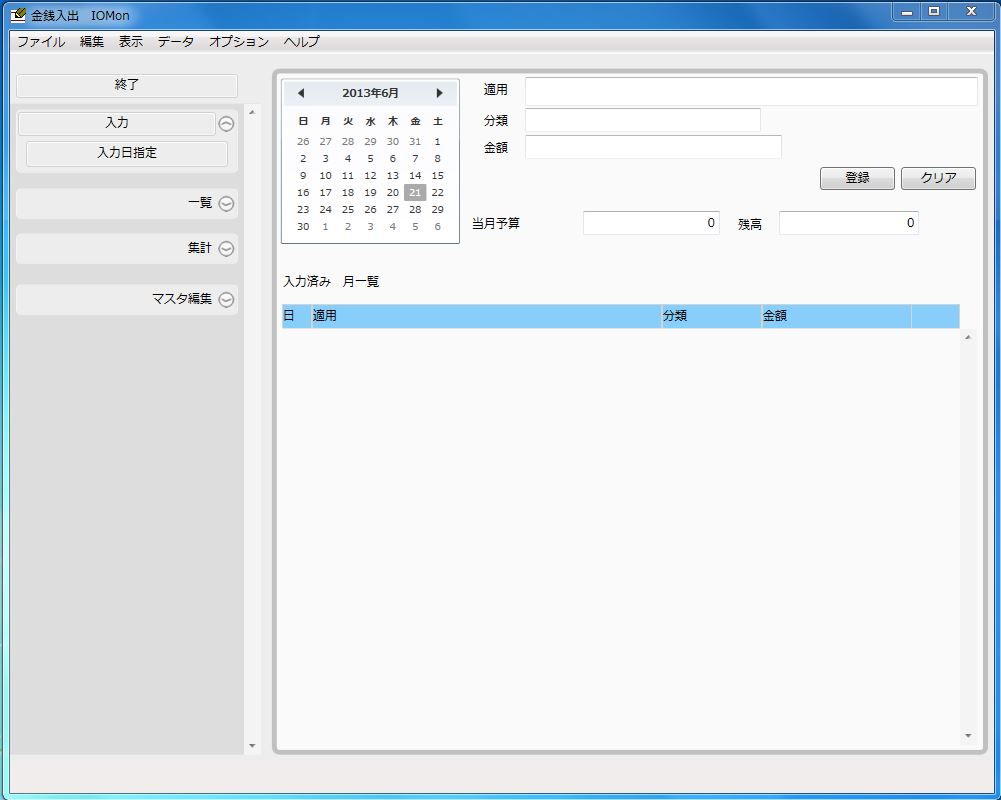Image resolution: width=1001 pixels, height=800 pixels.
Task: Go to previous month in calendar
Action: (301, 93)
